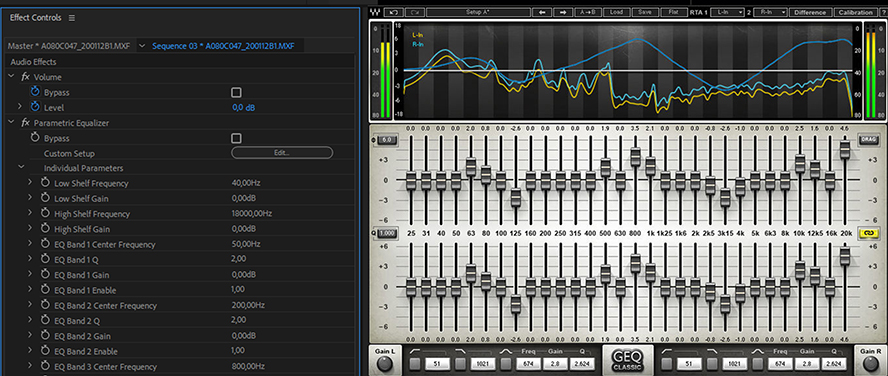Click the Gain L knob
Viewport: 888px width, 376px height.
(x=385, y=365)
